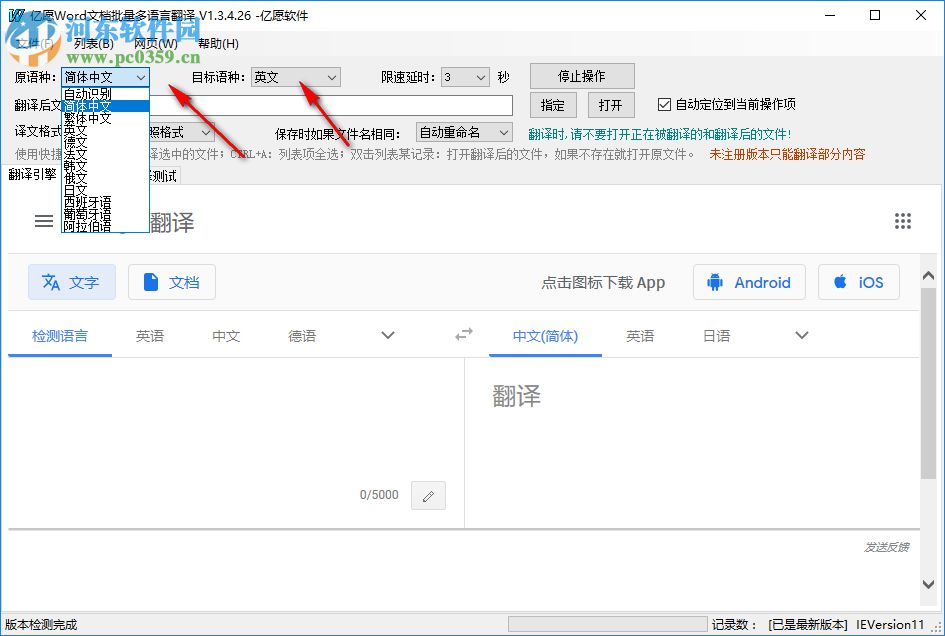The width and height of the screenshot is (945, 636).
Task: Click the down arrow on the right scrollbar
Action: [x=928, y=584]
